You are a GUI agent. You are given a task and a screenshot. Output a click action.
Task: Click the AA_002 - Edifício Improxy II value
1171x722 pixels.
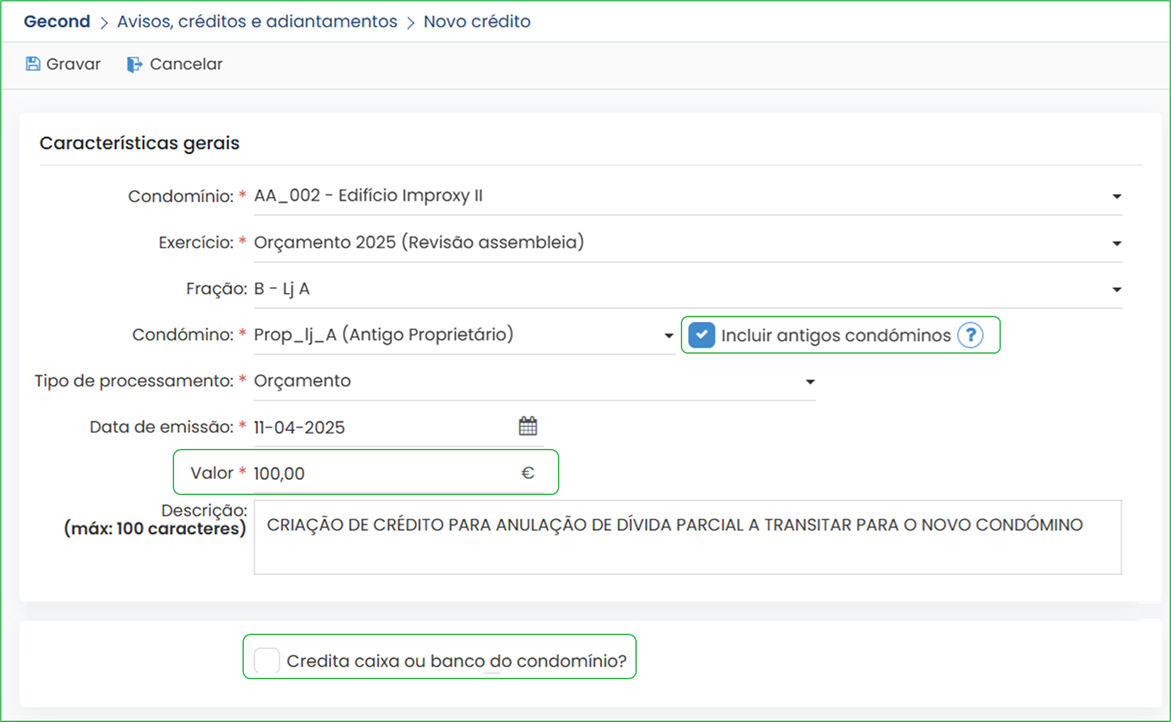point(368,196)
